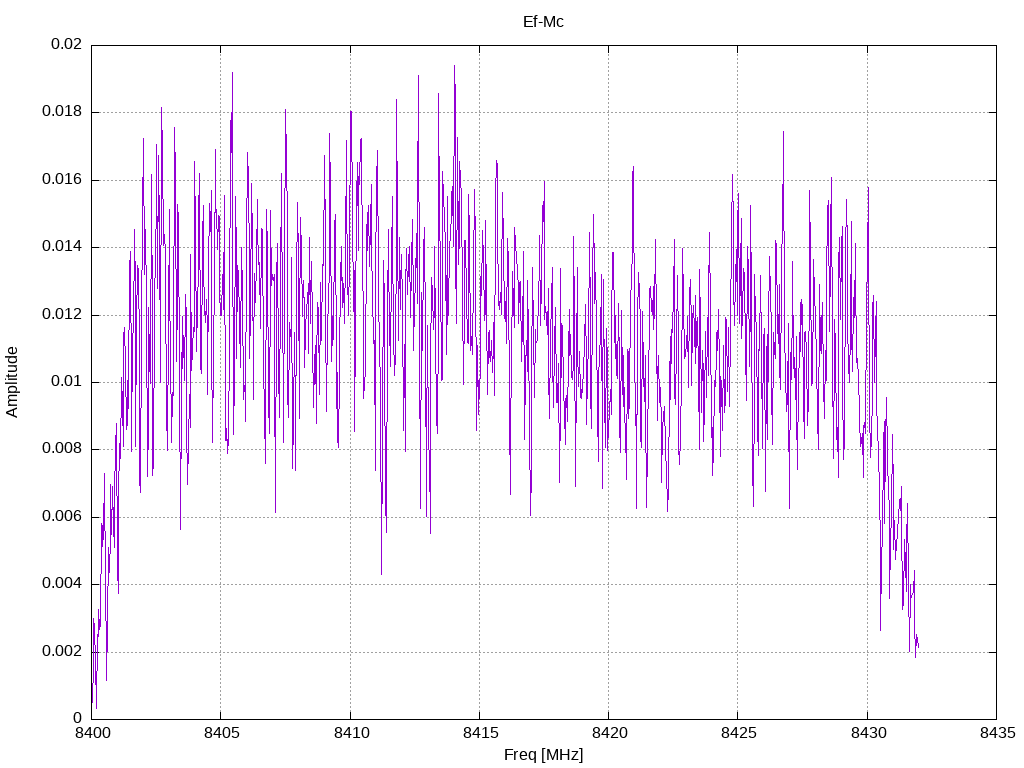Click x-axis tick label 8430
This screenshot has height=768, width=1024.
click(868, 733)
